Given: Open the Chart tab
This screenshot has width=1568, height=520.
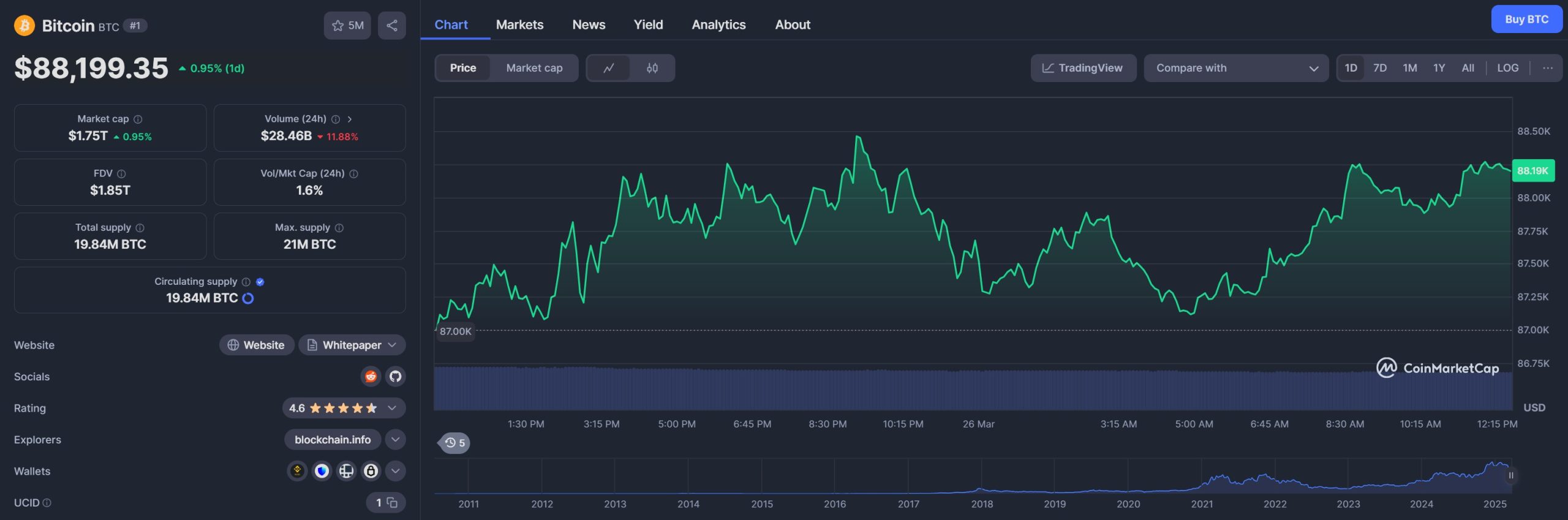Looking at the screenshot, I should point(451,24).
